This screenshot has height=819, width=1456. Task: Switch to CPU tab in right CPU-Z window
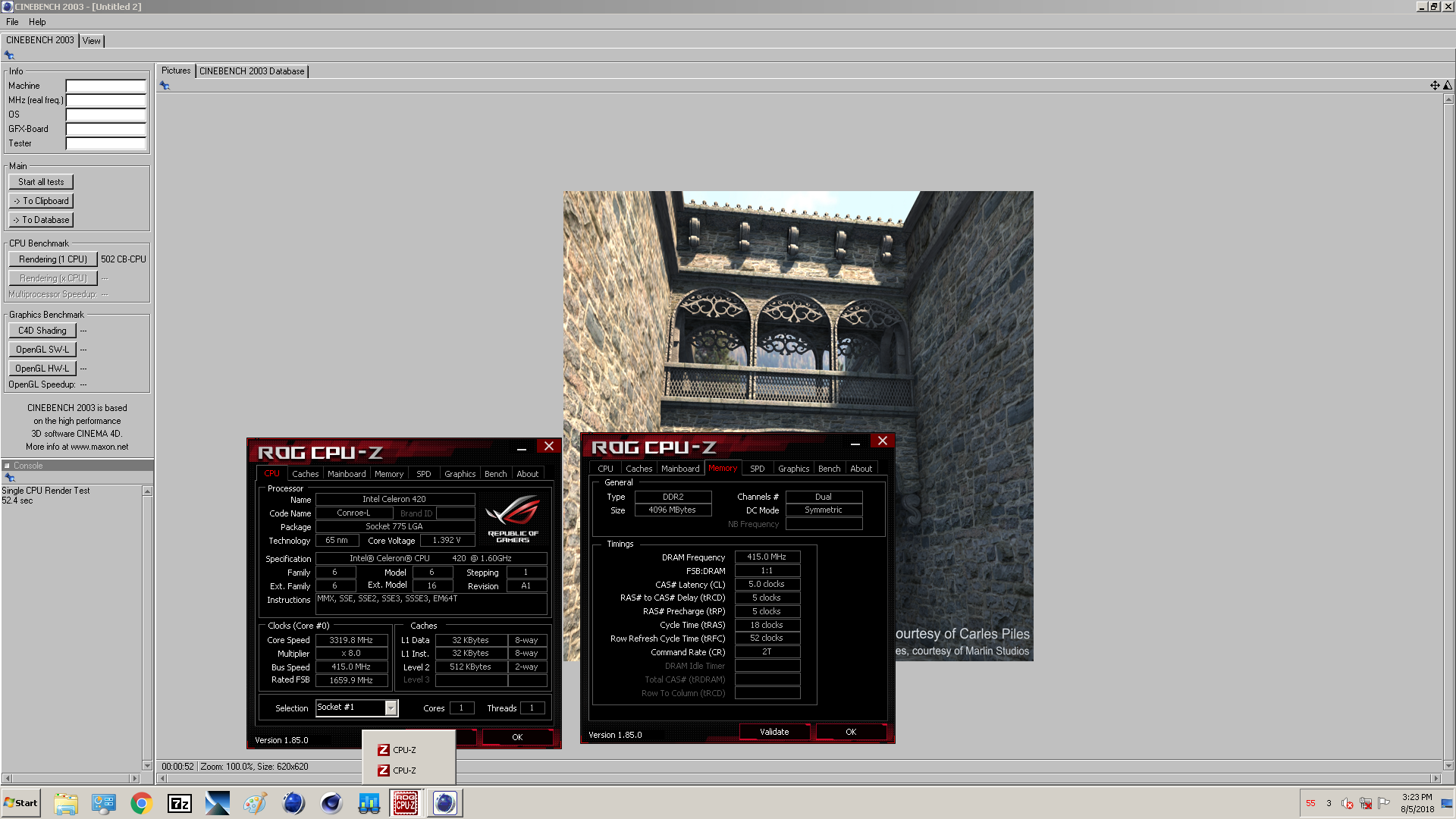click(605, 469)
